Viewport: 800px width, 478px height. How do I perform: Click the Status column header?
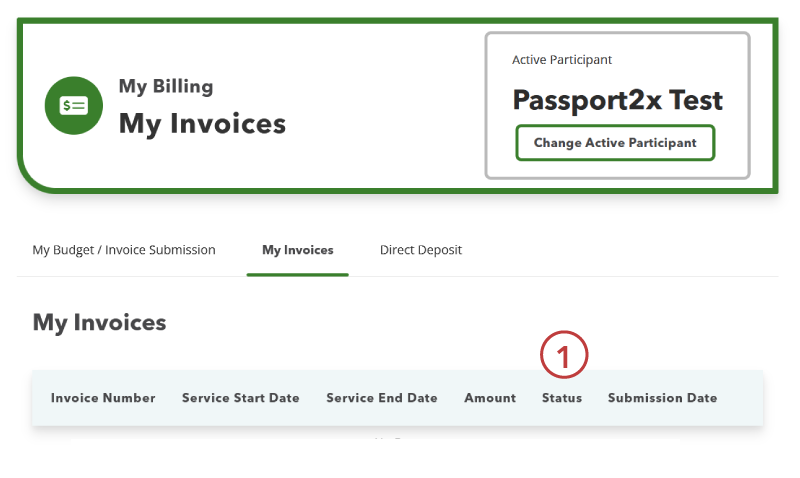[561, 398]
